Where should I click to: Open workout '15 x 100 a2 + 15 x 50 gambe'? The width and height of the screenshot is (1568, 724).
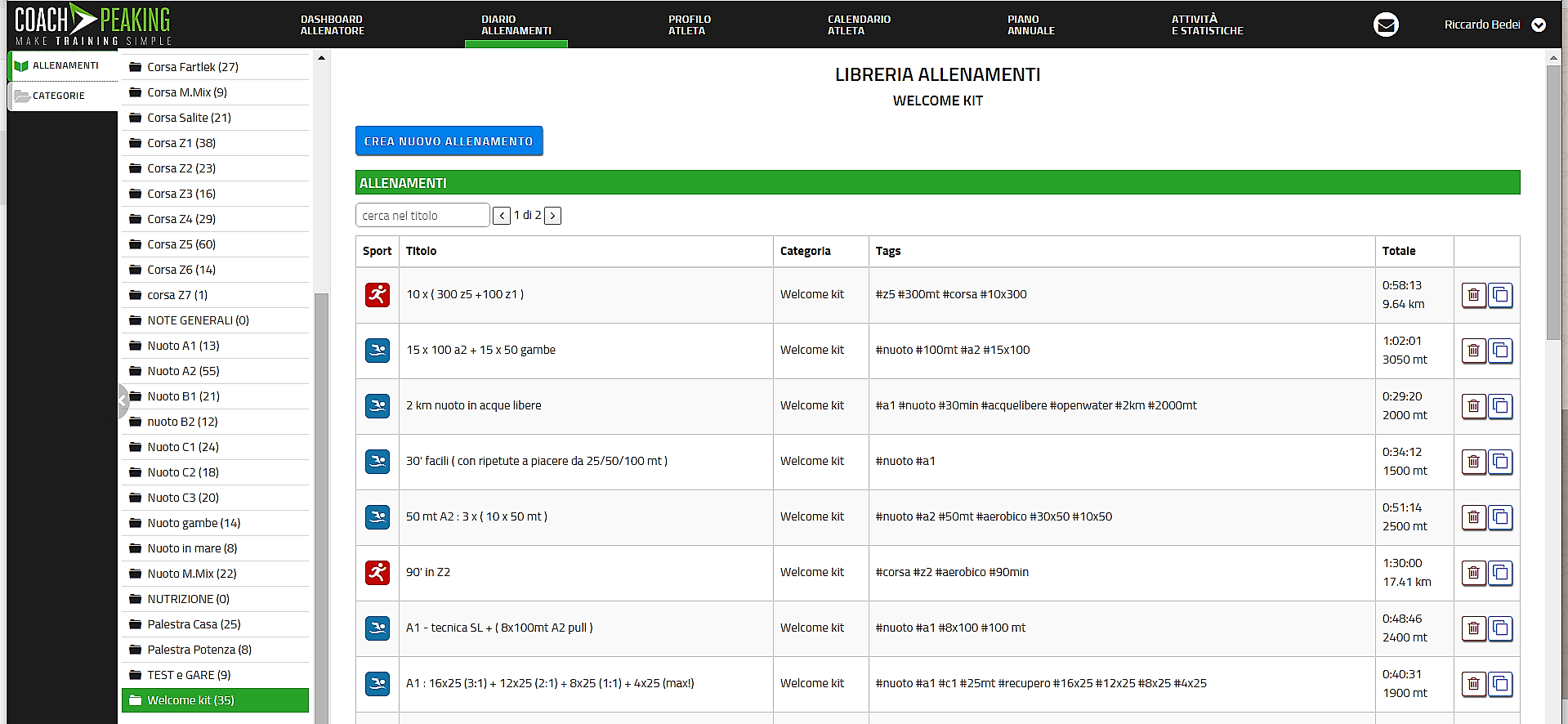point(481,350)
